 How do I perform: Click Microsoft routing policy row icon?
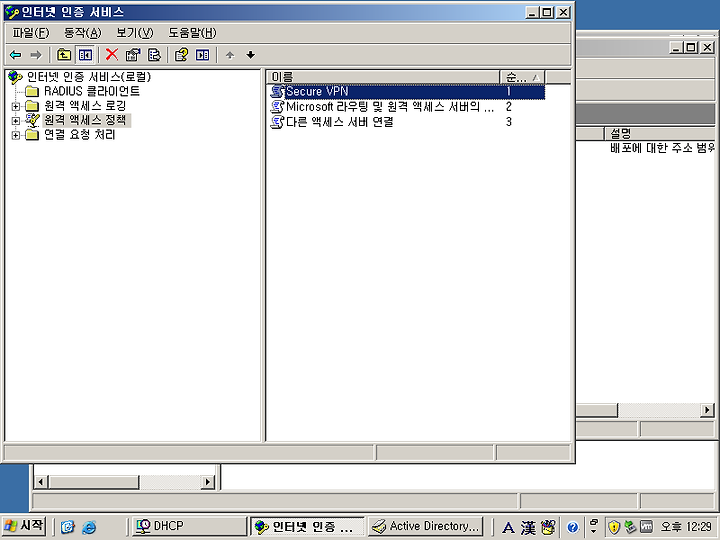click(277, 107)
